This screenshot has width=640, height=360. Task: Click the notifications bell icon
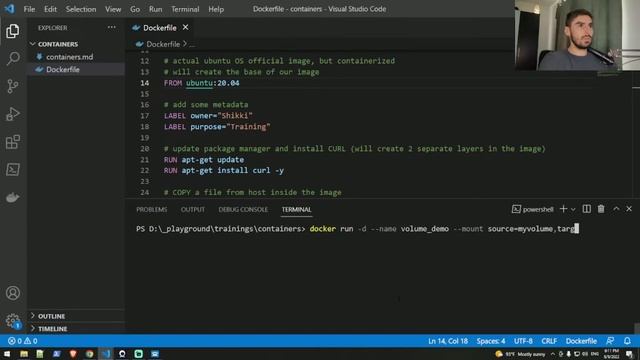point(627,341)
